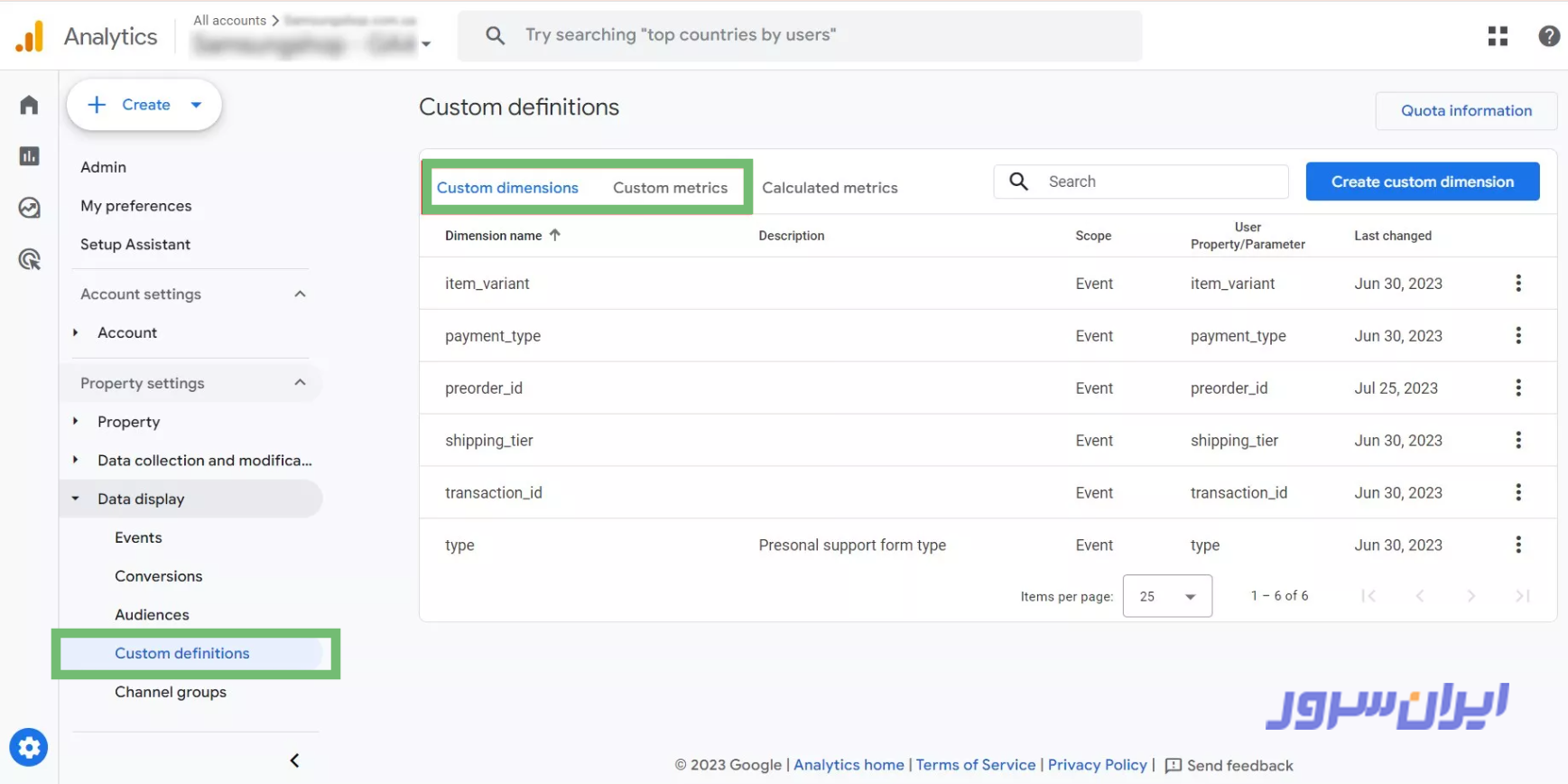Screen dimensions: 1568x784
Task: Collapse the Account settings section
Action: (300, 294)
